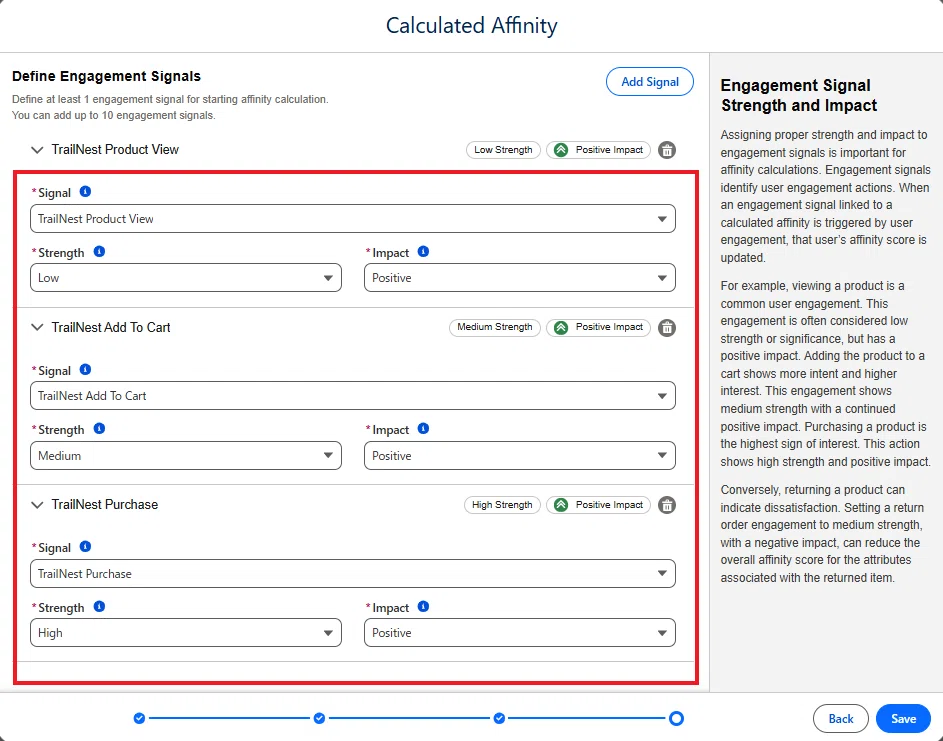Screen dimensions: 943x741
Task: Jump to first completed progress step
Action: coord(140,718)
